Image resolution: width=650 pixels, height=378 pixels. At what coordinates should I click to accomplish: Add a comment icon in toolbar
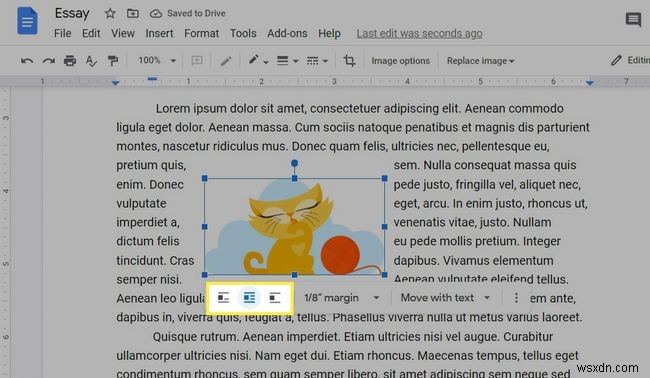[196, 61]
